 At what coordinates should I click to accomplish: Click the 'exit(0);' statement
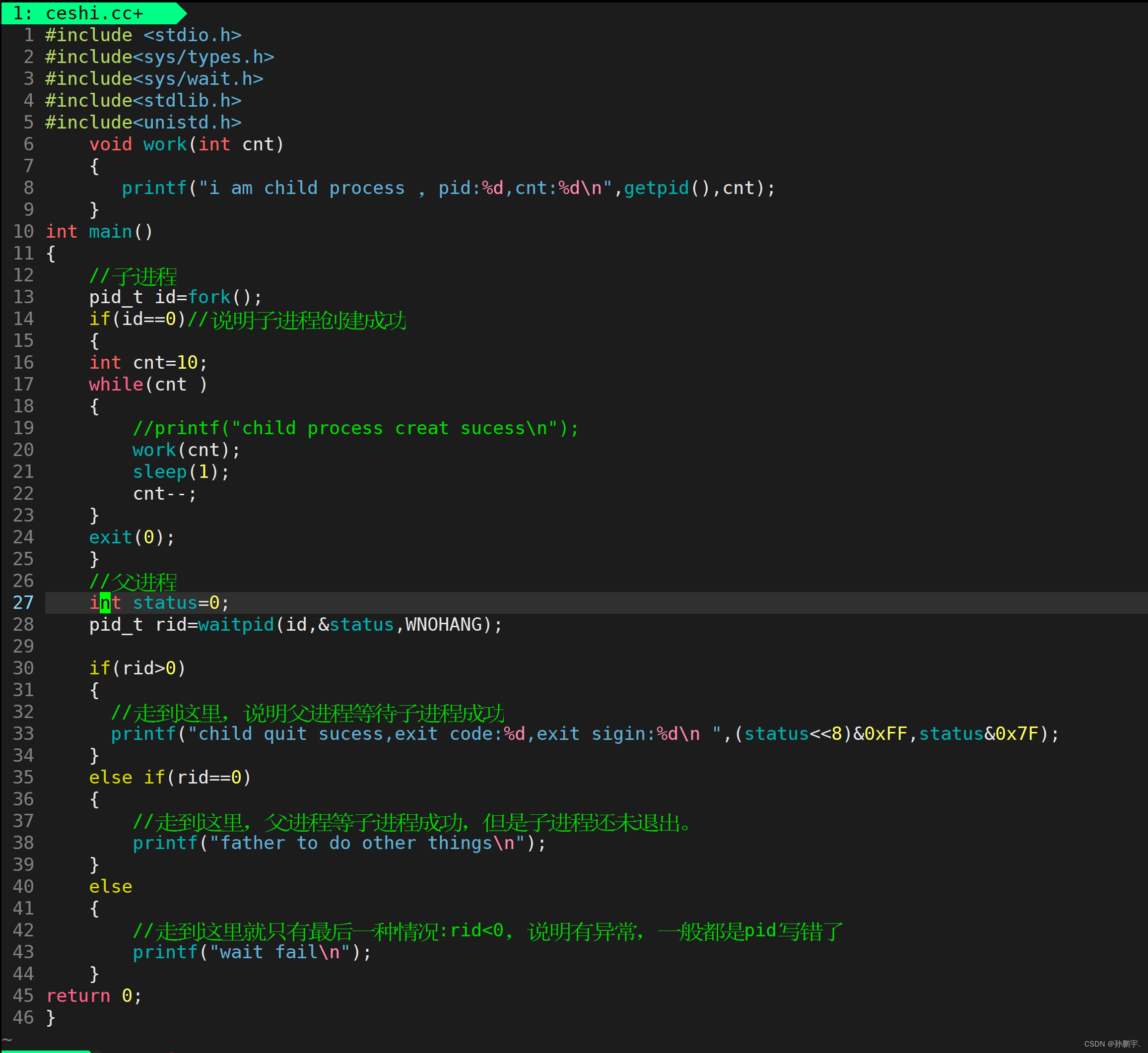(x=131, y=537)
